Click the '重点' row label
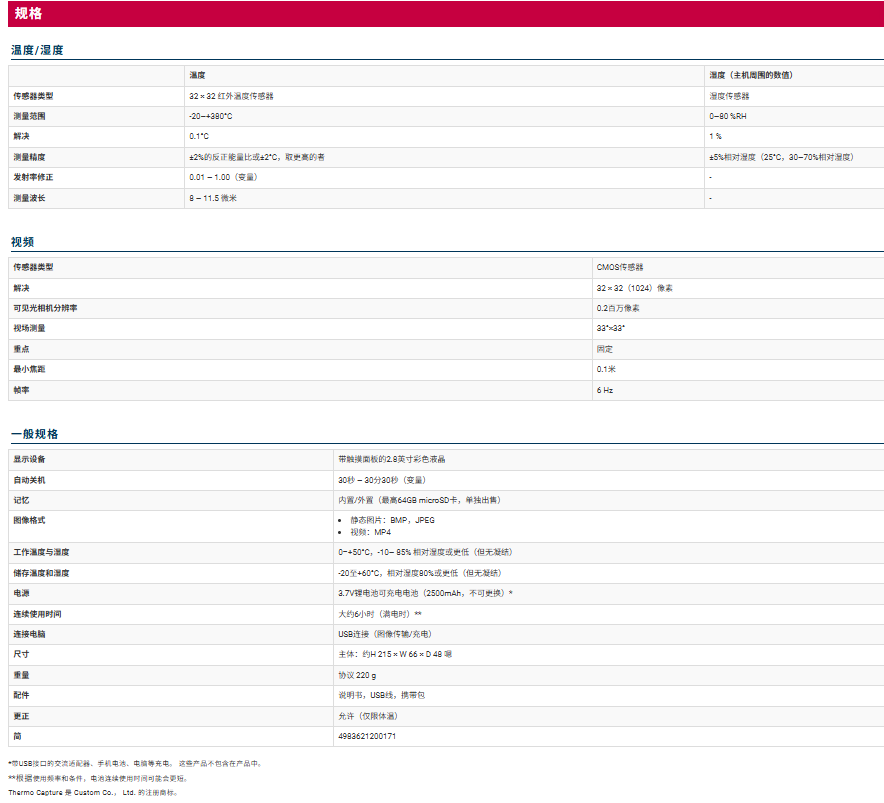This screenshot has height=803, width=884. pos(21,349)
